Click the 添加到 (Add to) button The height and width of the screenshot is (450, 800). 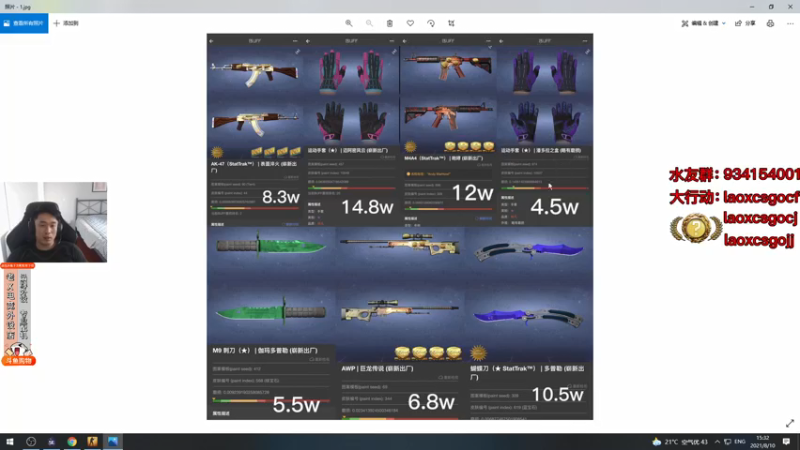click(66, 23)
